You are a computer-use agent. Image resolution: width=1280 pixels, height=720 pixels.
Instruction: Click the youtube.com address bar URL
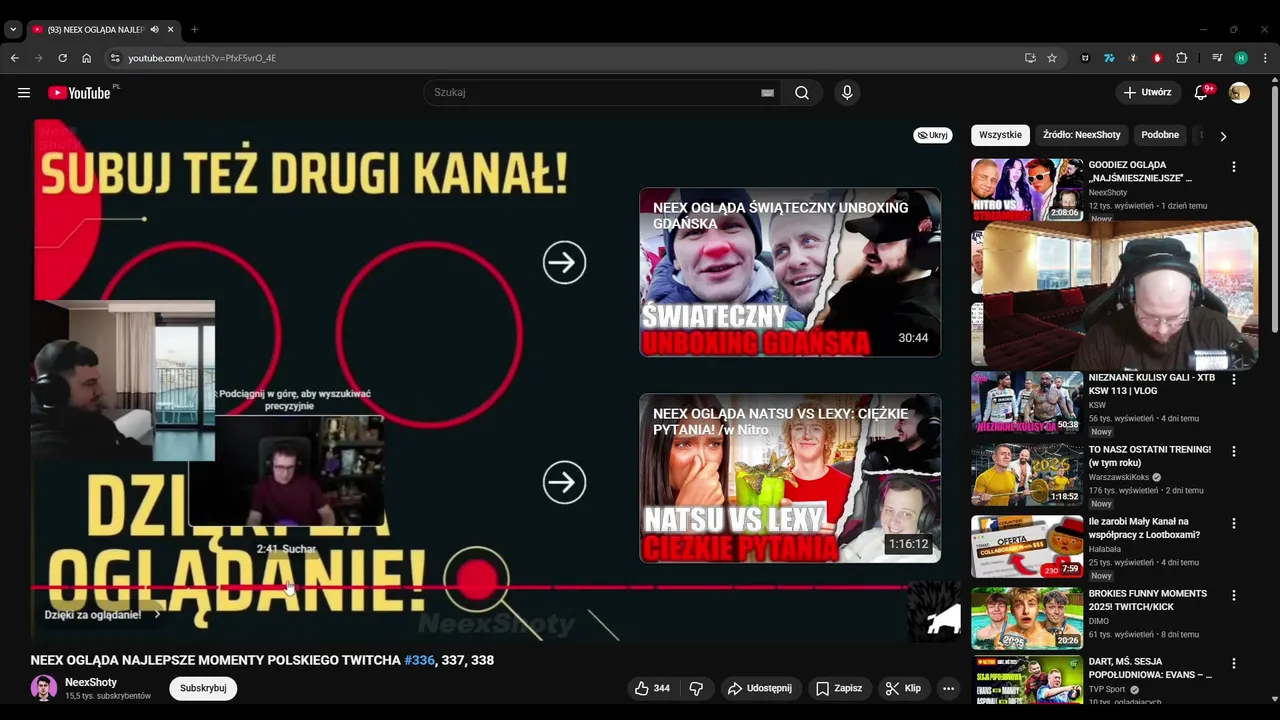pyautogui.click(x=202, y=58)
